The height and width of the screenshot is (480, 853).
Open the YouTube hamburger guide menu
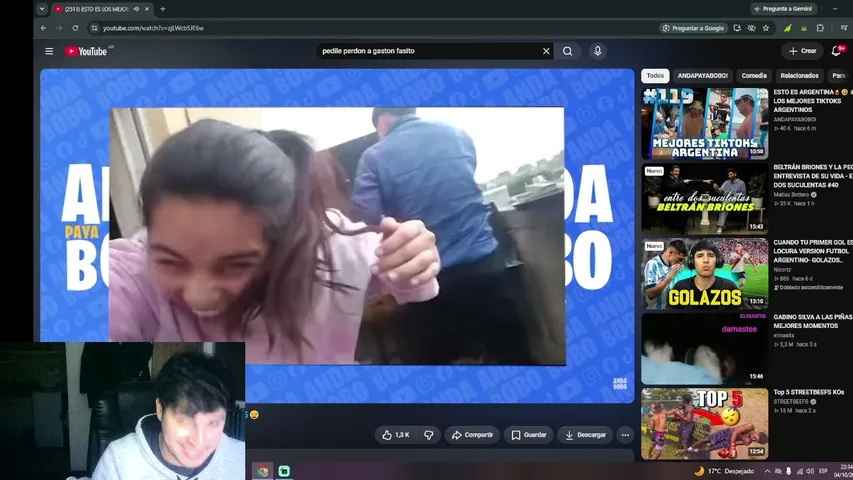(x=49, y=51)
